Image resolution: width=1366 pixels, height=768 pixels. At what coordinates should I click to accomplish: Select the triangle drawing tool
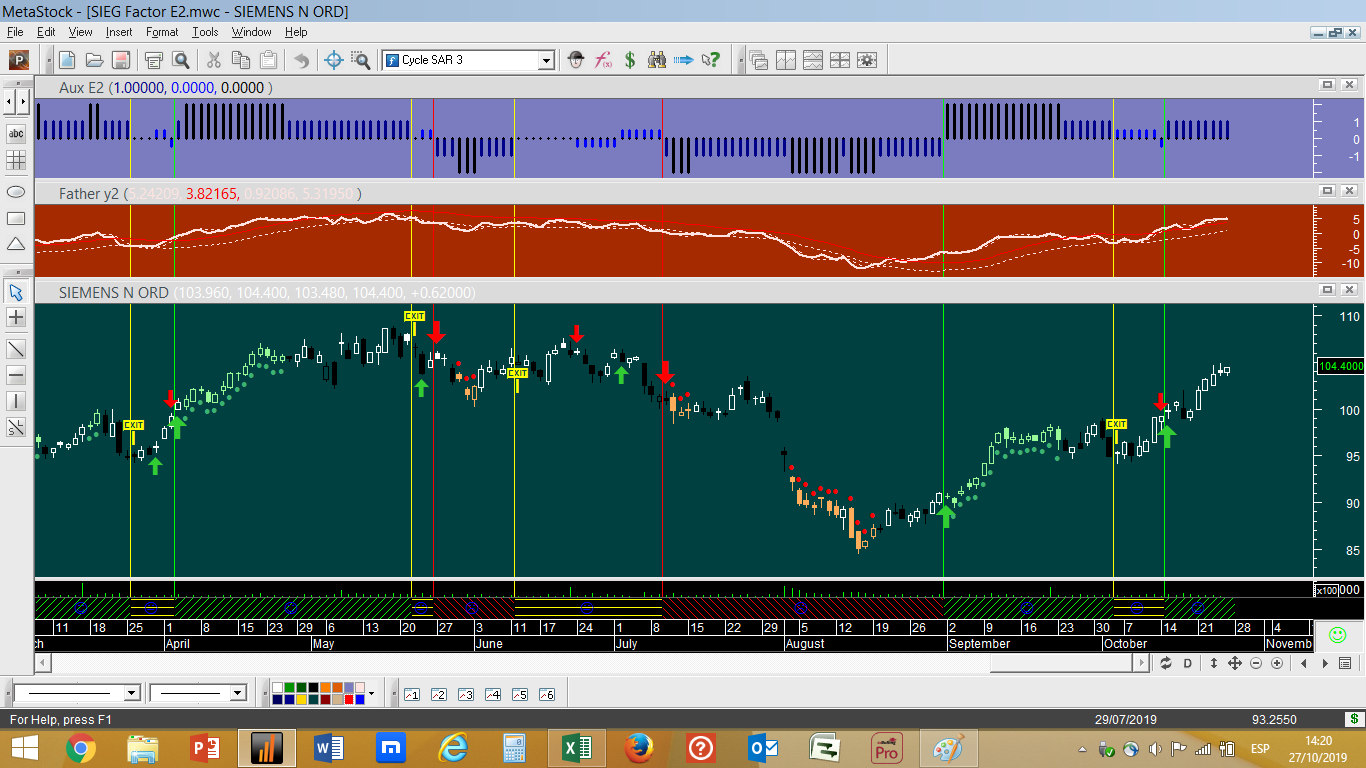pos(16,244)
